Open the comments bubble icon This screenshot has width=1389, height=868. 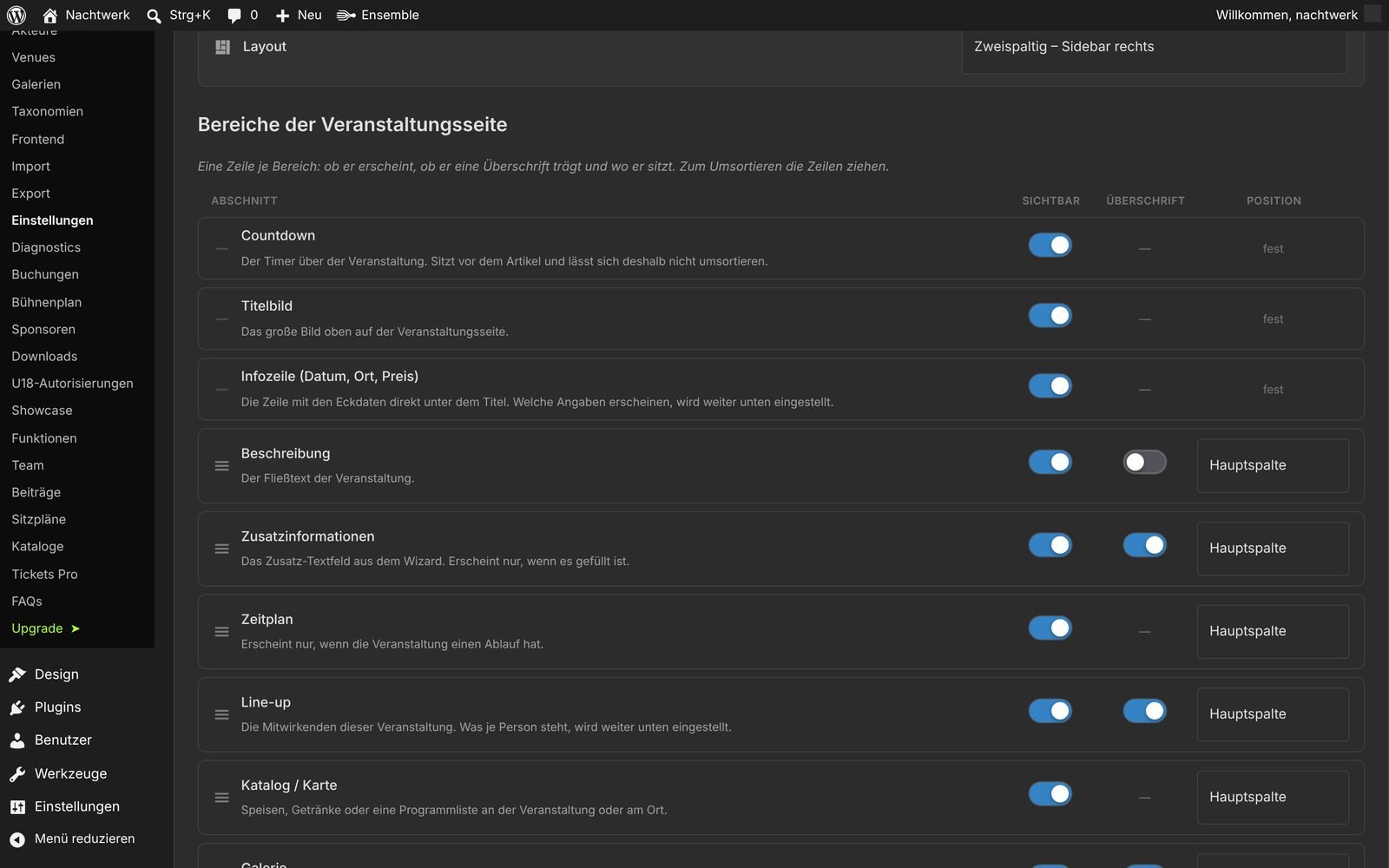click(234, 16)
